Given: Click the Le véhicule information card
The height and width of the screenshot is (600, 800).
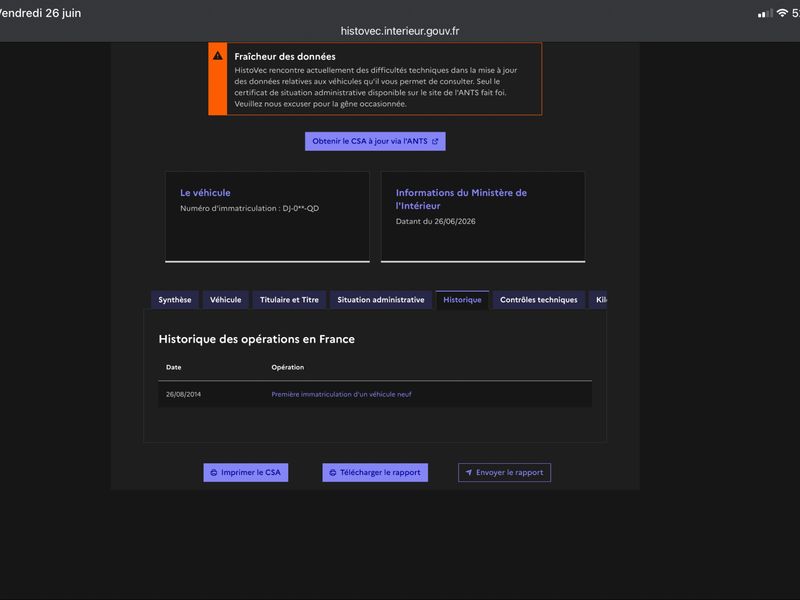Looking at the screenshot, I should pos(267,217).
